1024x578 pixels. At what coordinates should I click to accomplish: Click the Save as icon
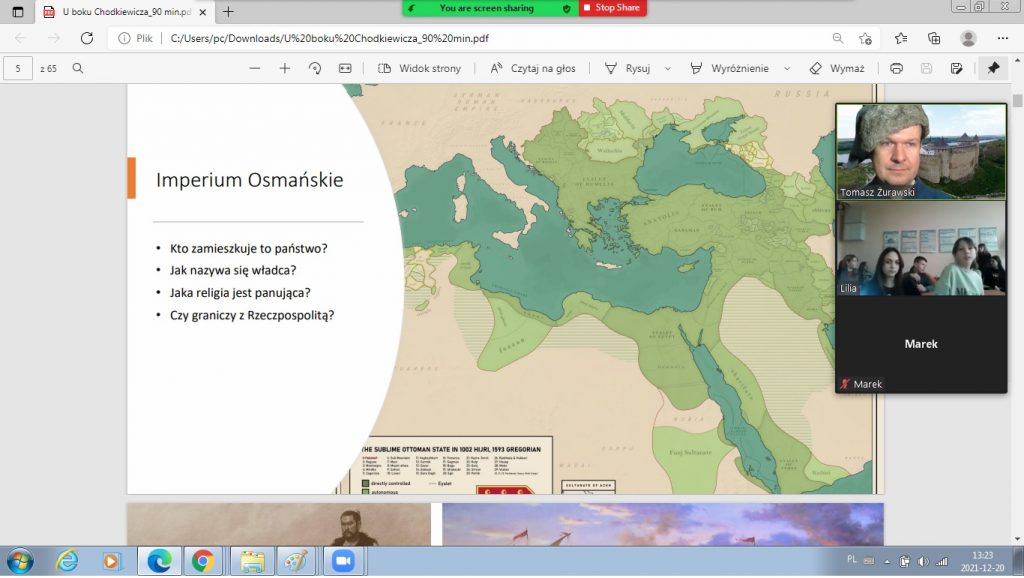click(x=957, y=68)
